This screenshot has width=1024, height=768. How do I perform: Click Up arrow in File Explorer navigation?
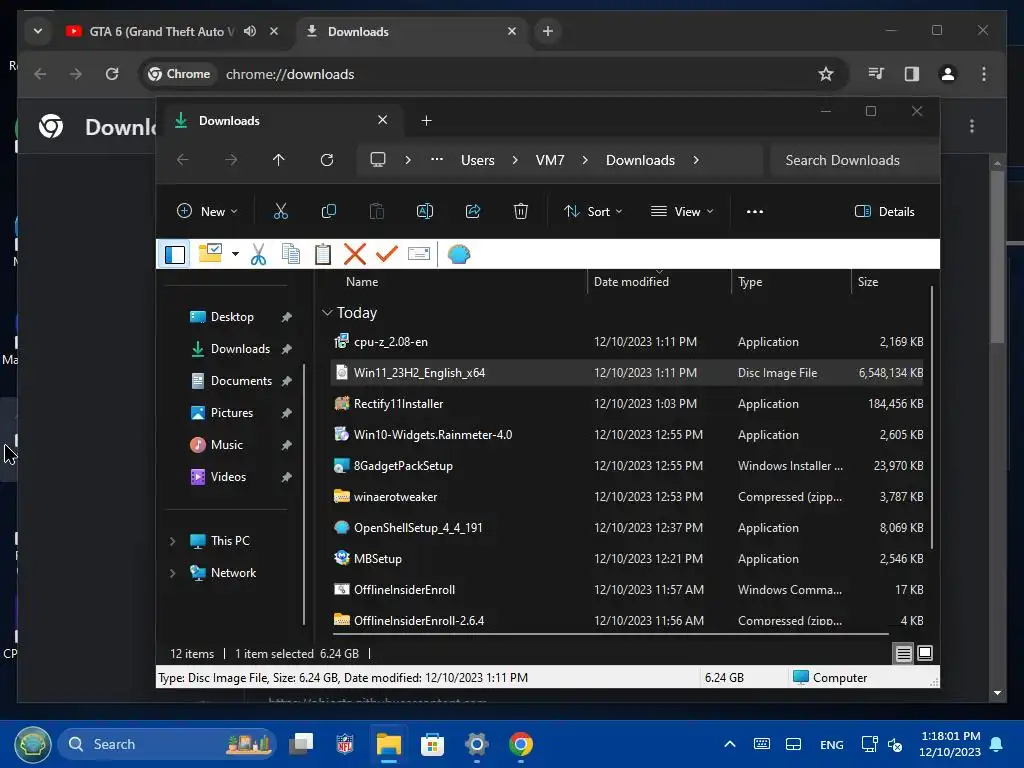click(278, 160)
